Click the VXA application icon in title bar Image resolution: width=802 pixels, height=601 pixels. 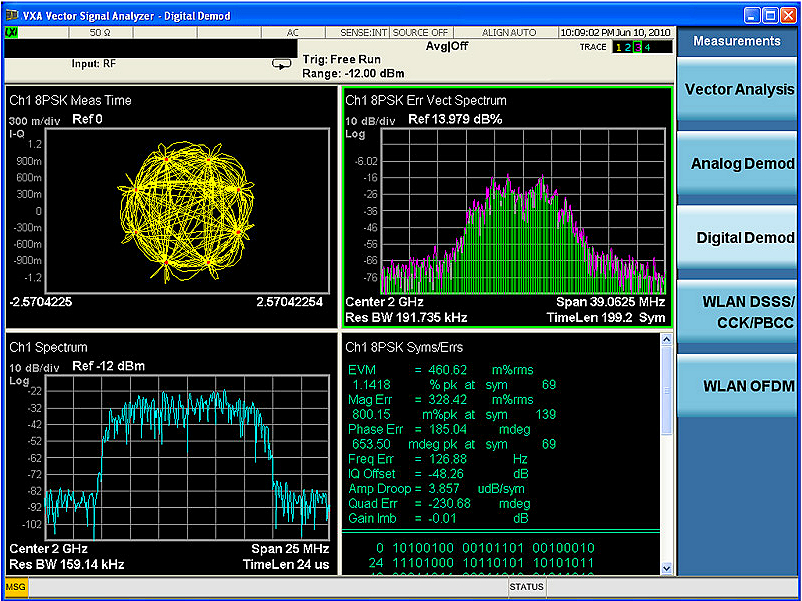[x=10, y=16]
